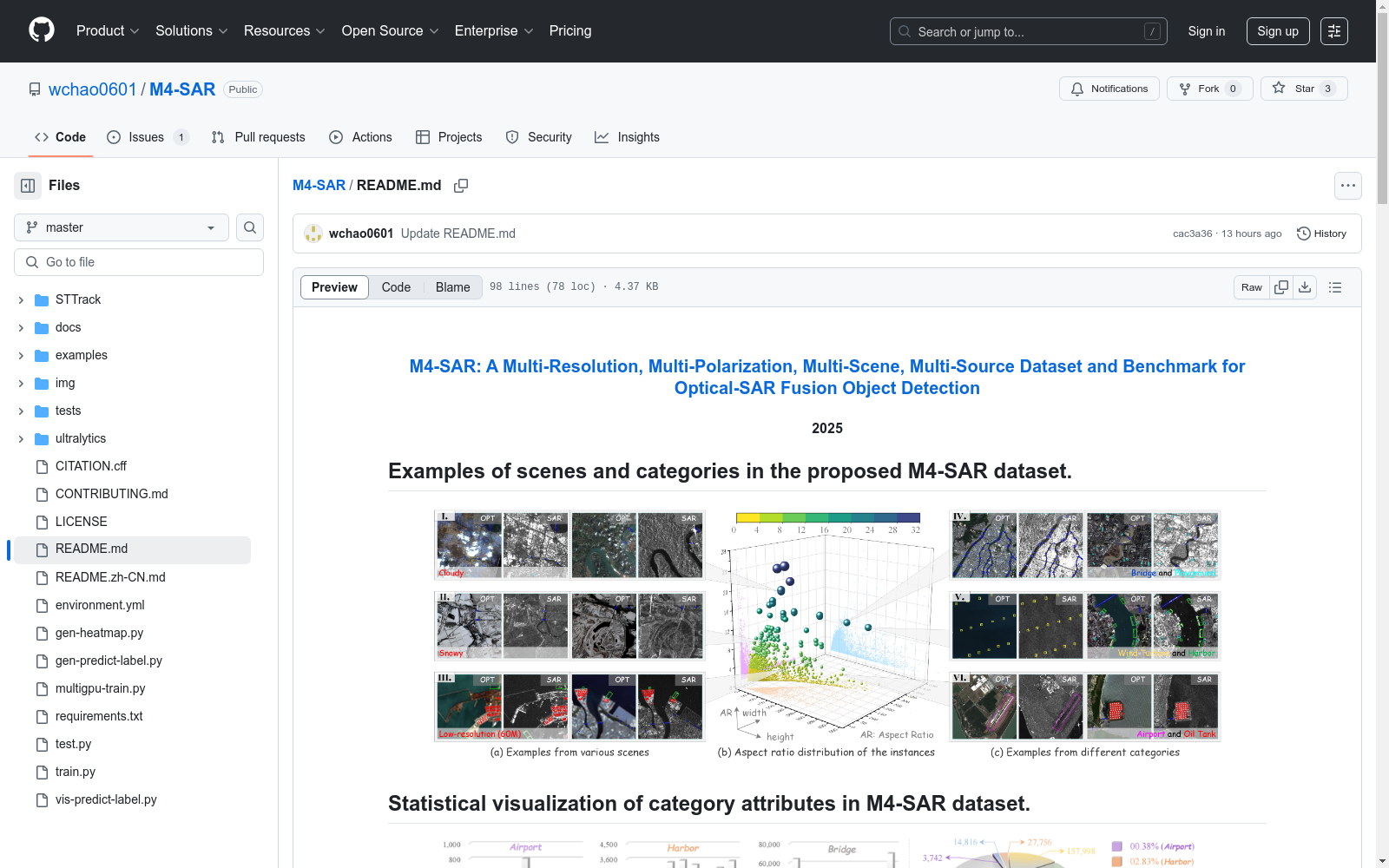Download the raw file icon
1389x868 pixels.
click(x=1305, y=287)
